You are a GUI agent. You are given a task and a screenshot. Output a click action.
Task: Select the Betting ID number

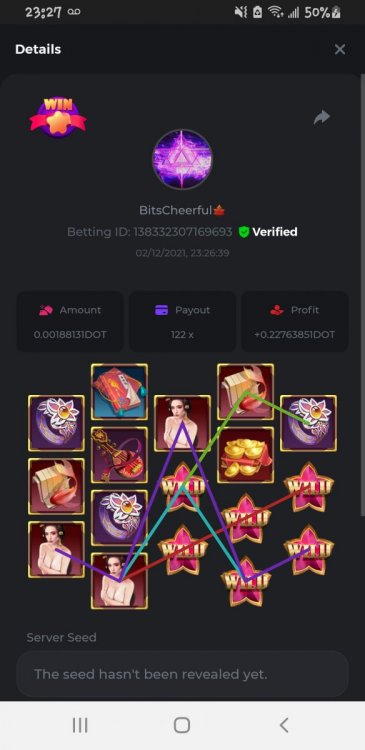pos(183,232)
